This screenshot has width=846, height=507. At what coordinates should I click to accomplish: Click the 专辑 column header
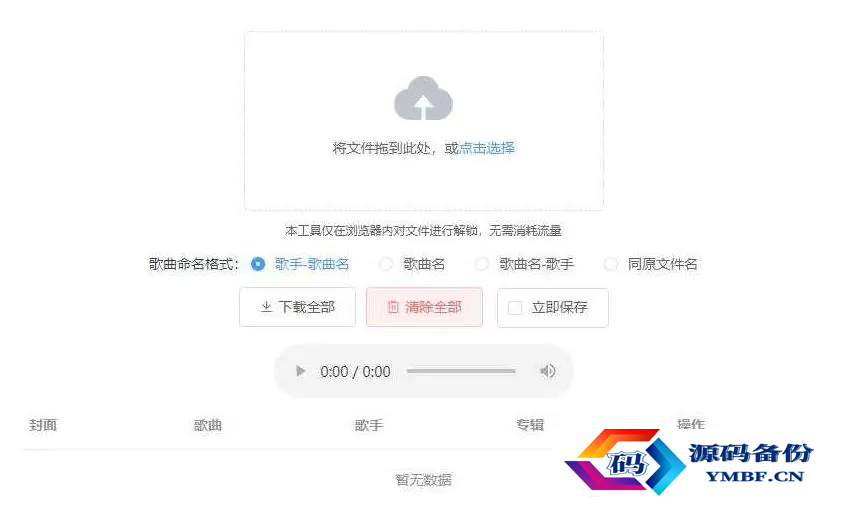(x=530, y=425)
